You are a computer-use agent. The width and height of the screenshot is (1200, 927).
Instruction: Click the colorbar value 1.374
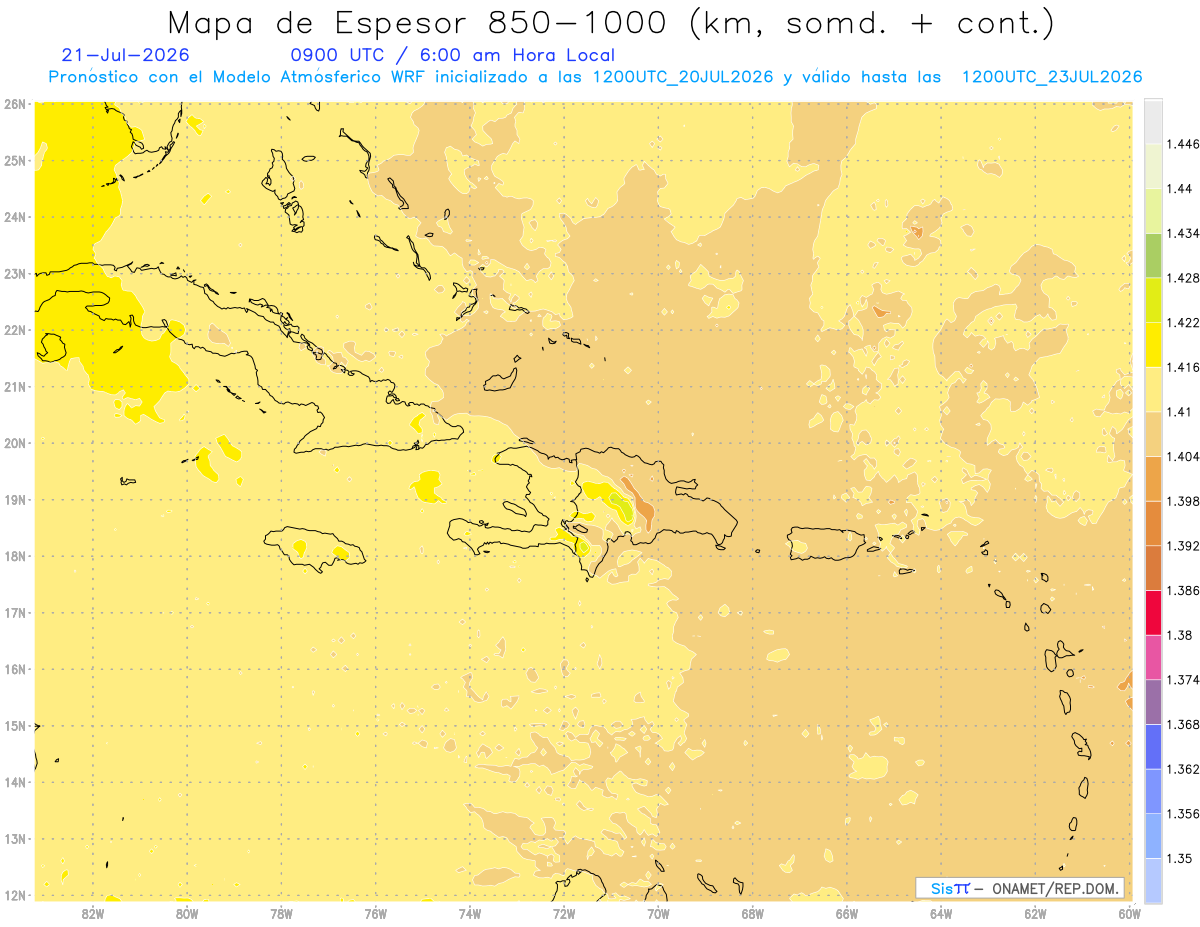click(x=1183, y=680)
